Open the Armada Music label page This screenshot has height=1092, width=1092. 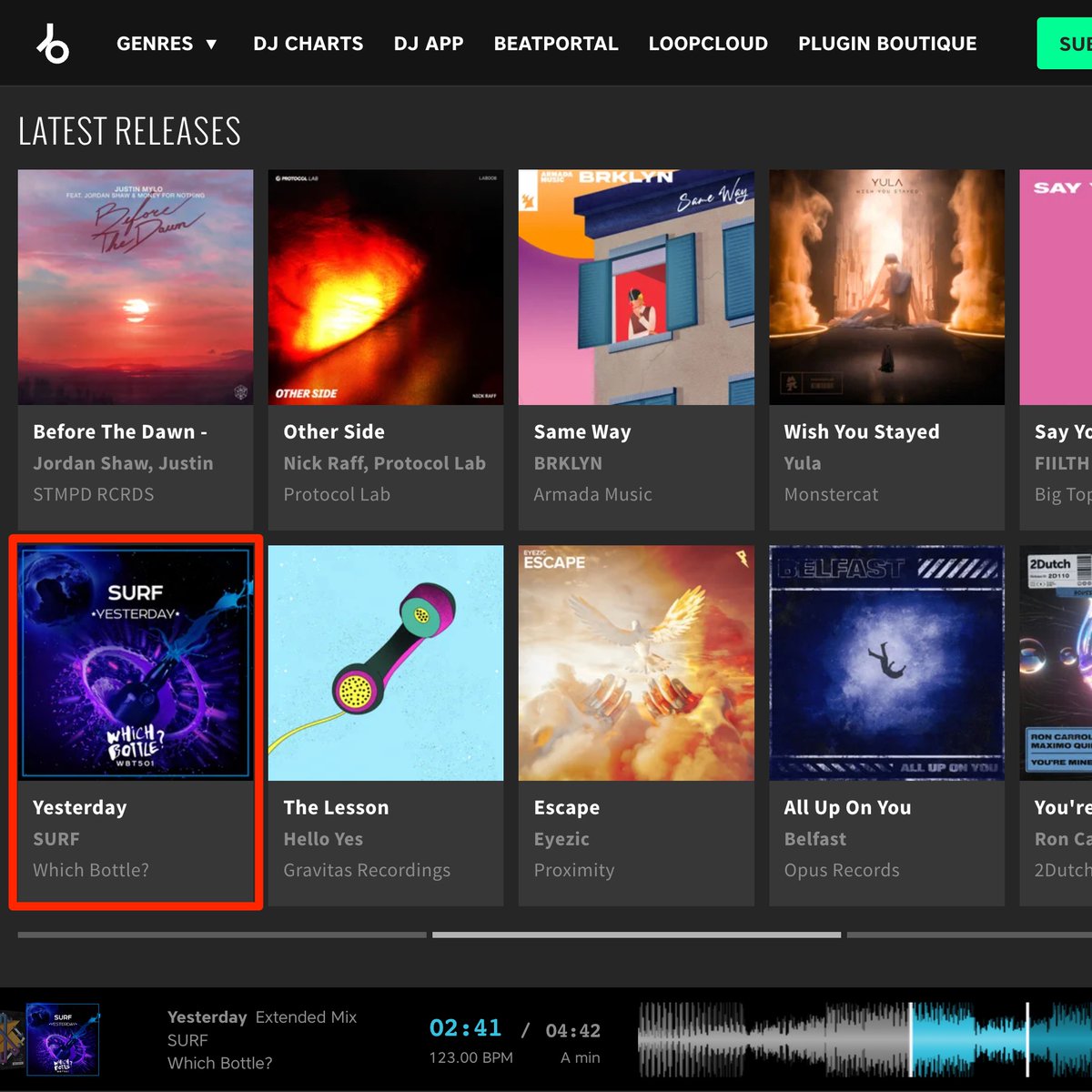click(x=593, y=494)
